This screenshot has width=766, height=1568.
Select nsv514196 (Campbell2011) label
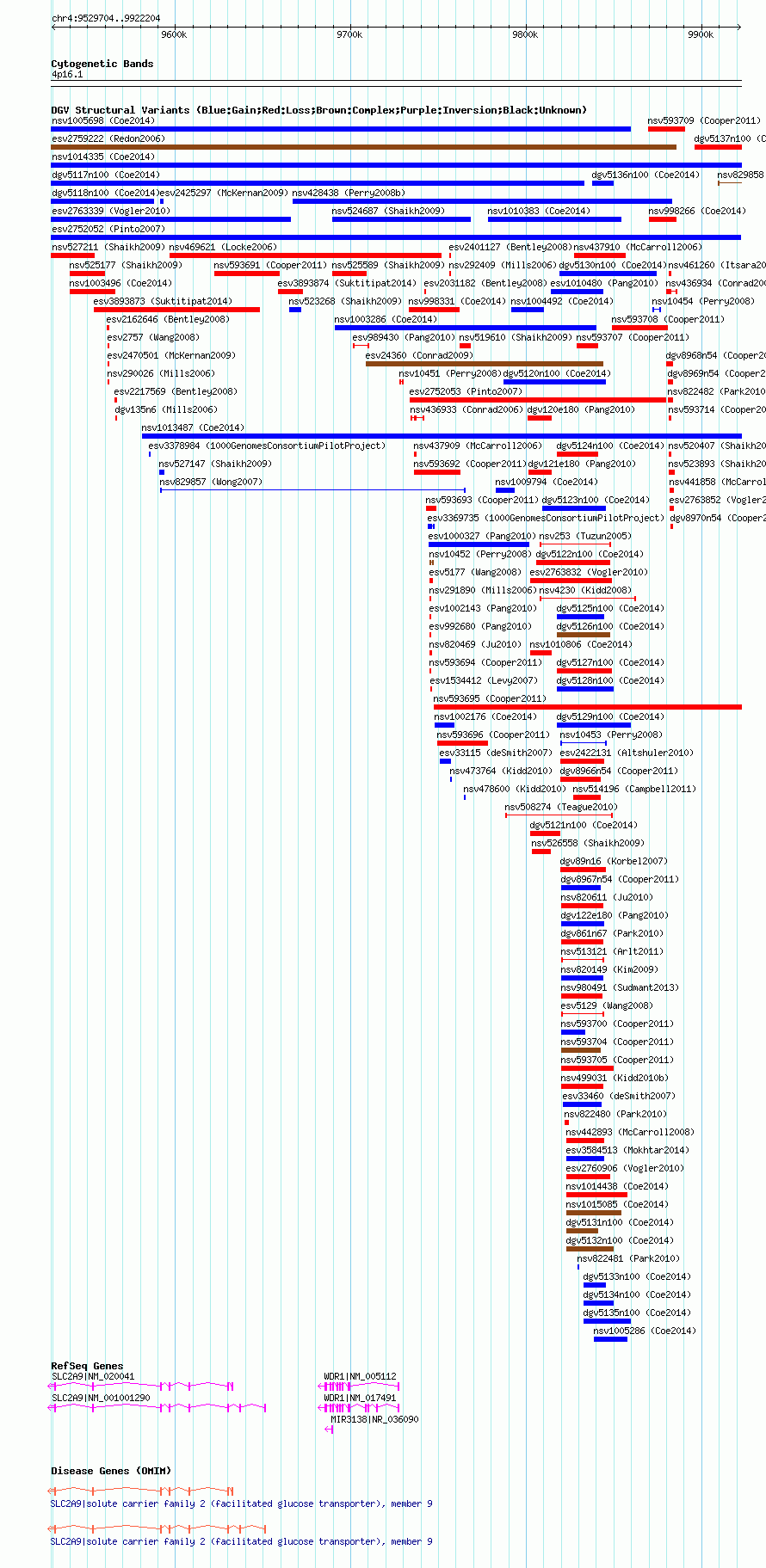(x=633, y=789)
